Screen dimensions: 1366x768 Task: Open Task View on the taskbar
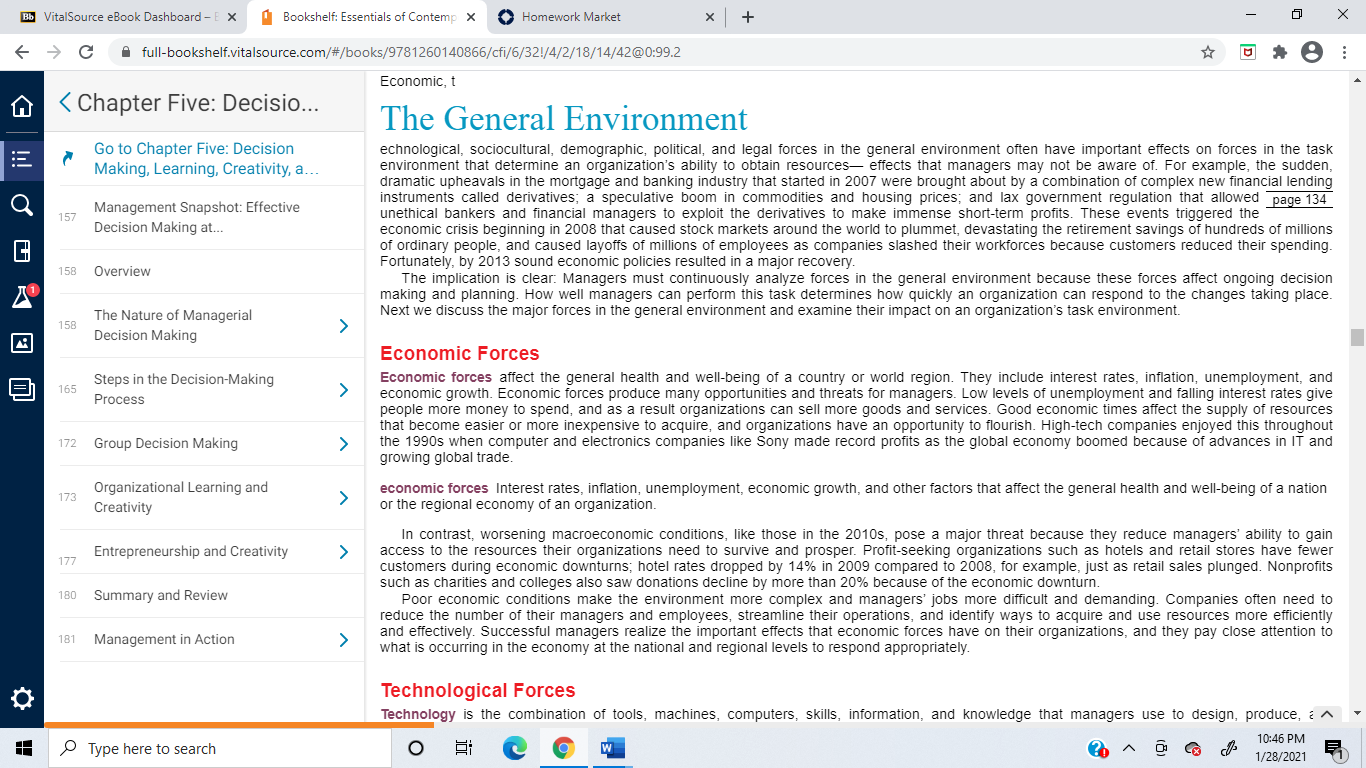coord(464,748)
